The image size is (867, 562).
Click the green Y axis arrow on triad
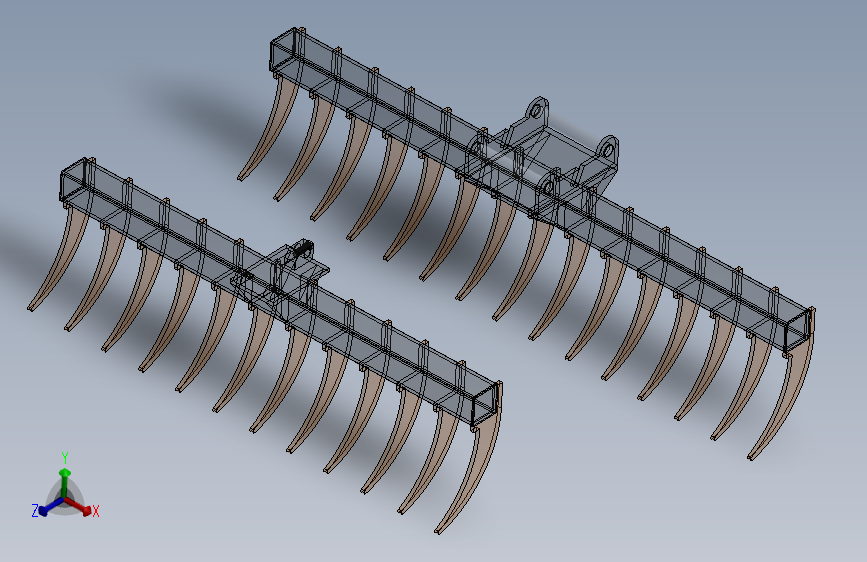[x=65, y=482]
